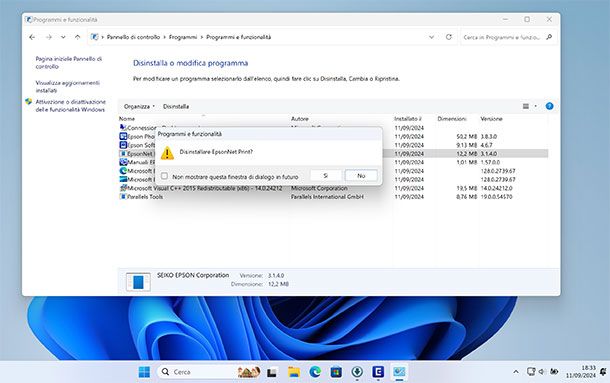This screenshot has width=610, height=383.
Task: Expand recent locations chevron
Action: (x=63, y=37)
